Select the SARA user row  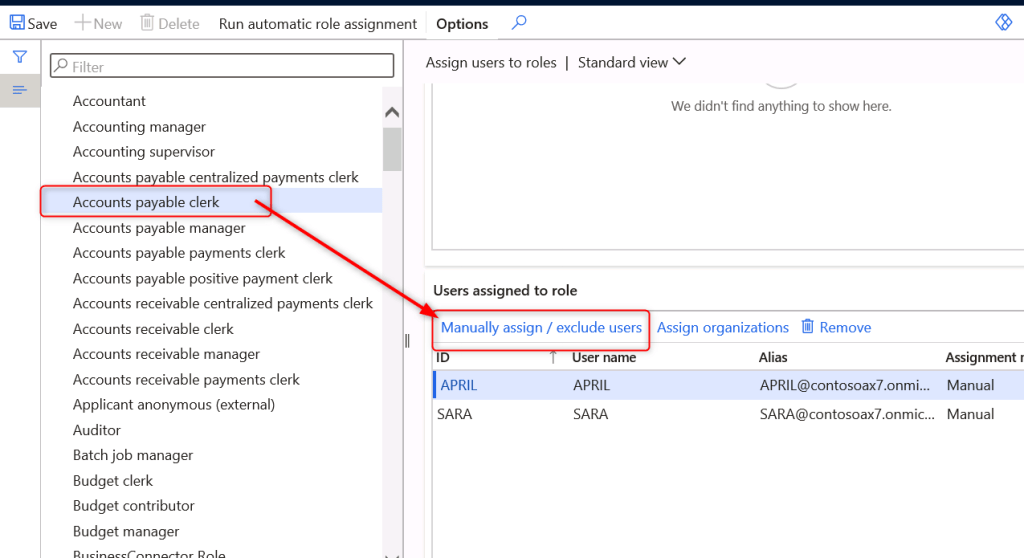click(590, 414)
